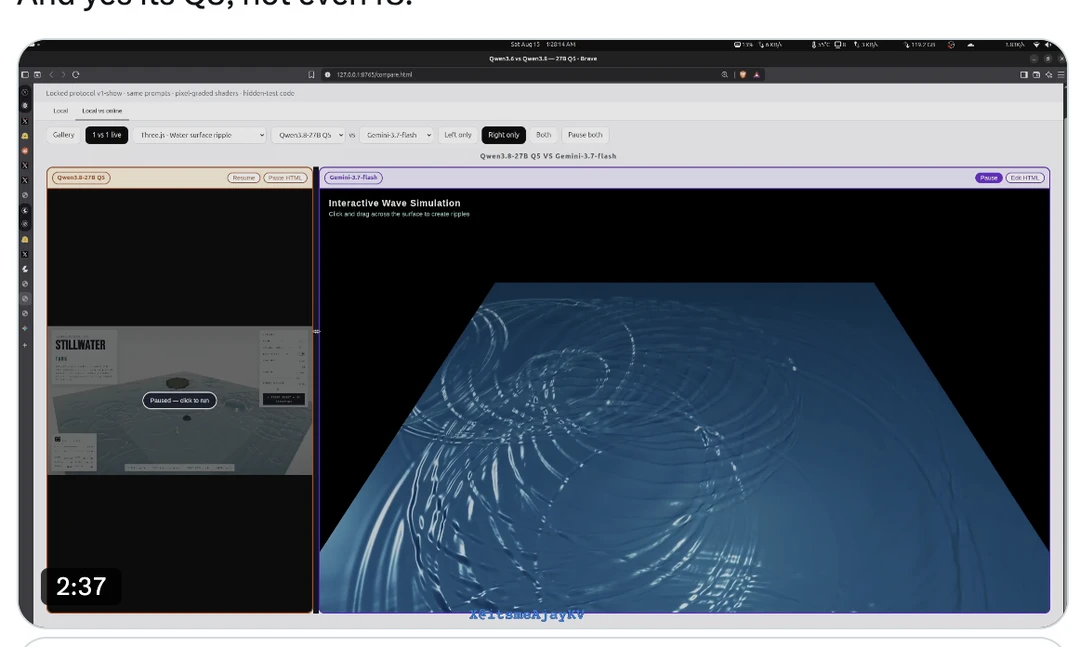1080x647 pixels.
Task: Click the STILLWATER title in the Qwen preview
Action: [81, 345]
